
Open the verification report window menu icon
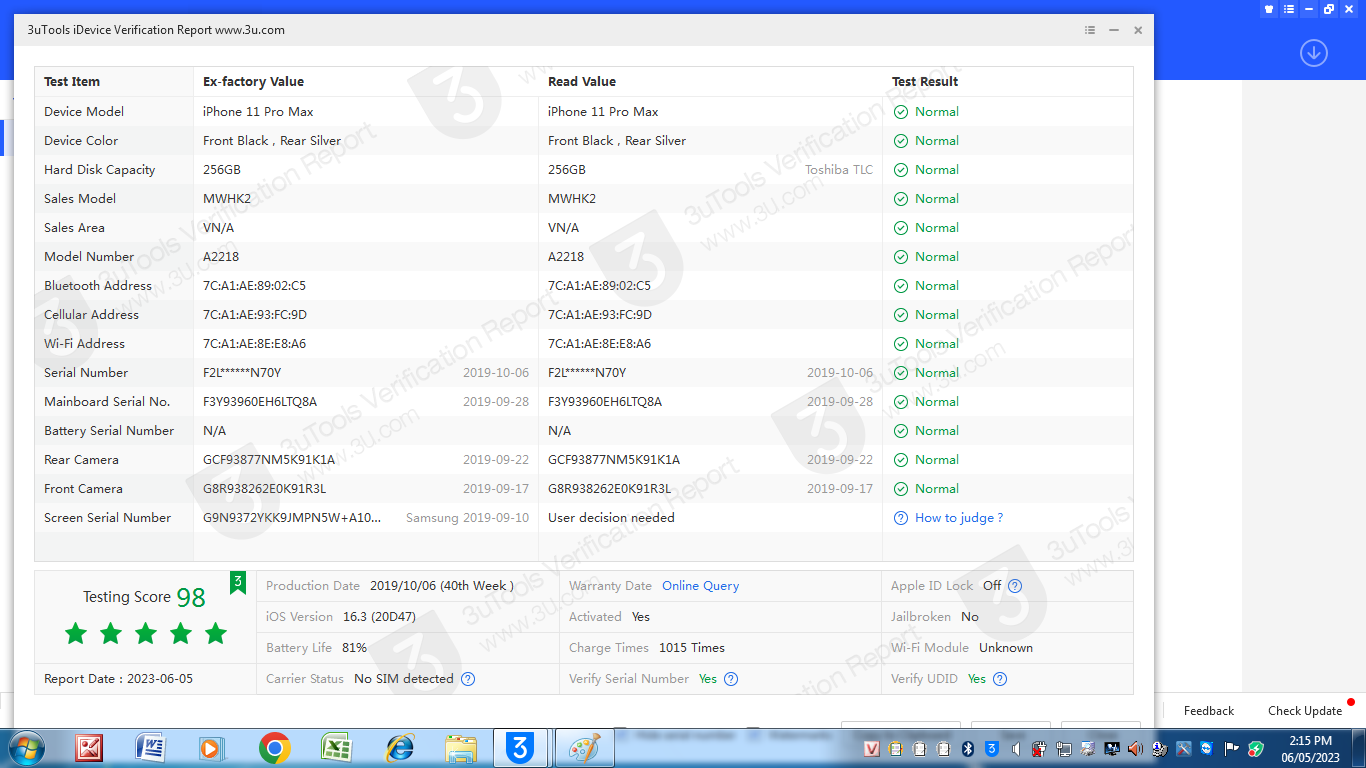point(1090,30)
